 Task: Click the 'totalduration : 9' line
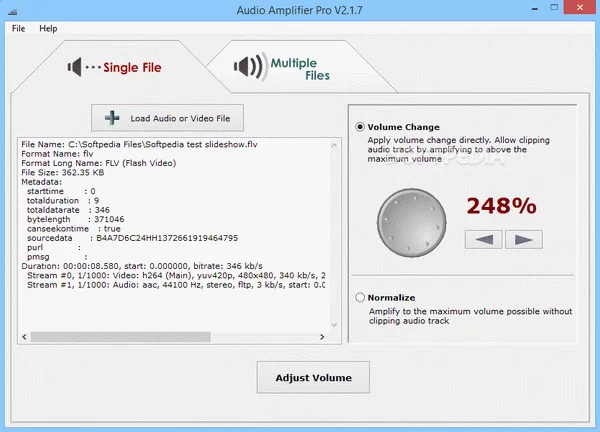tap(63, 201)
